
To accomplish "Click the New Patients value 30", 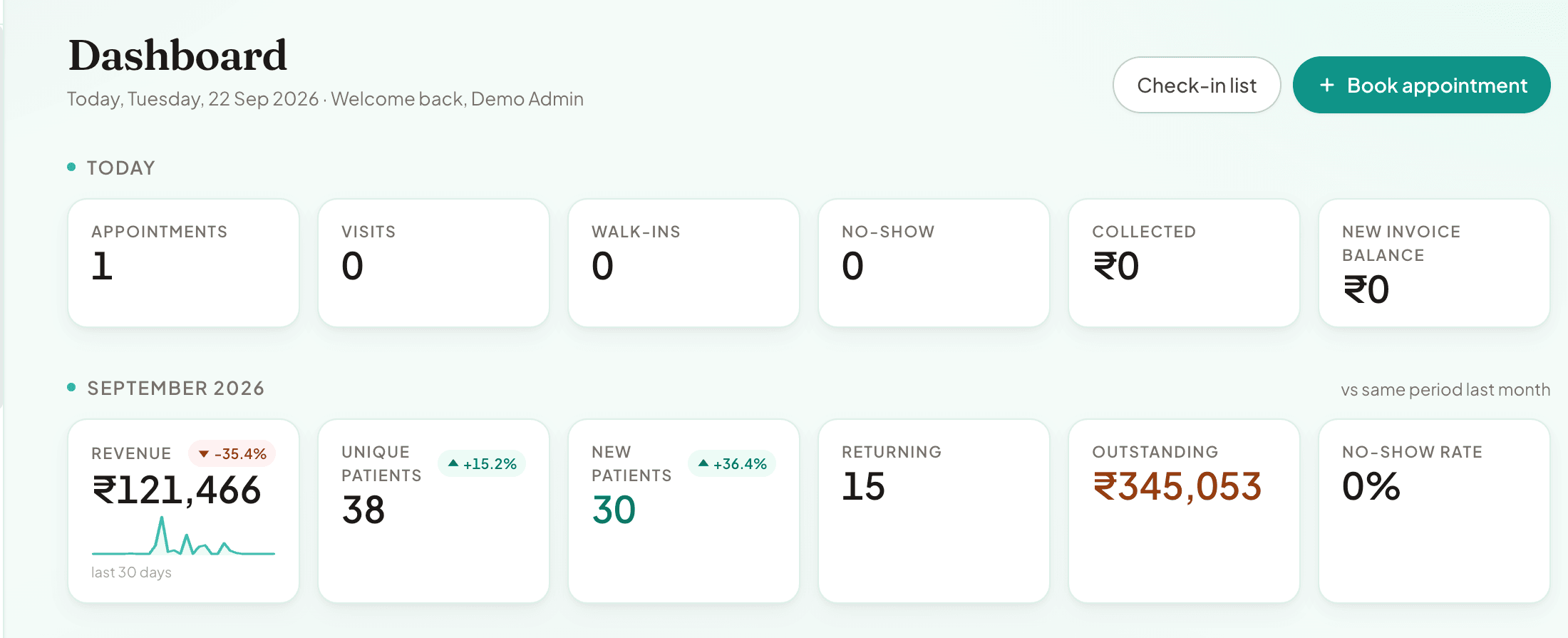I will point(614,510).
